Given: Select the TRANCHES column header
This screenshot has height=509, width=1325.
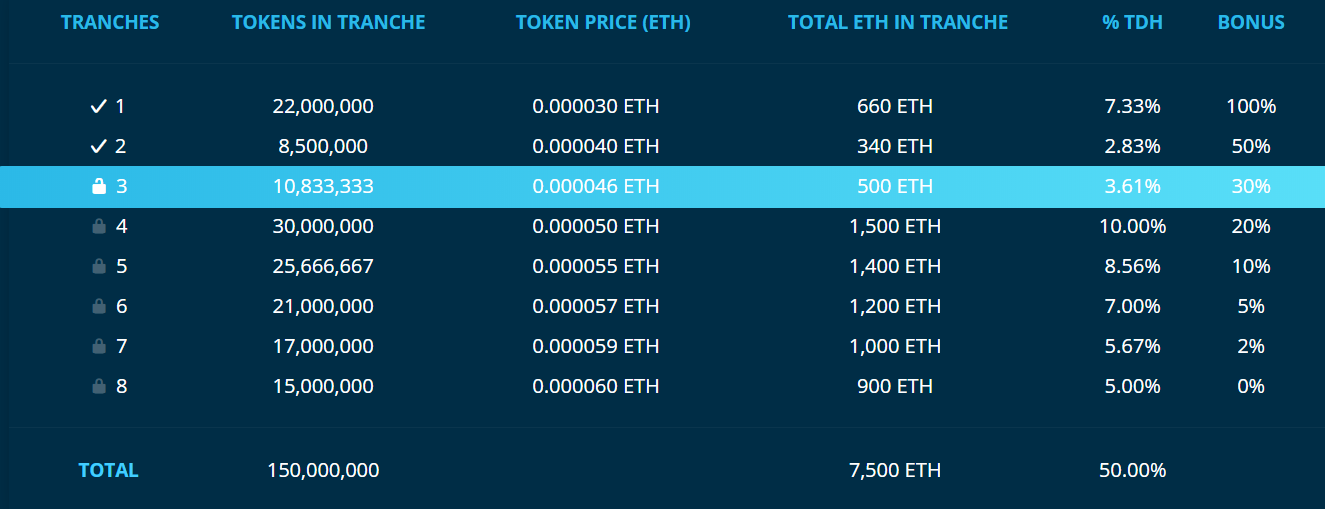Looking at the screenshot, I should pos(109,22).
